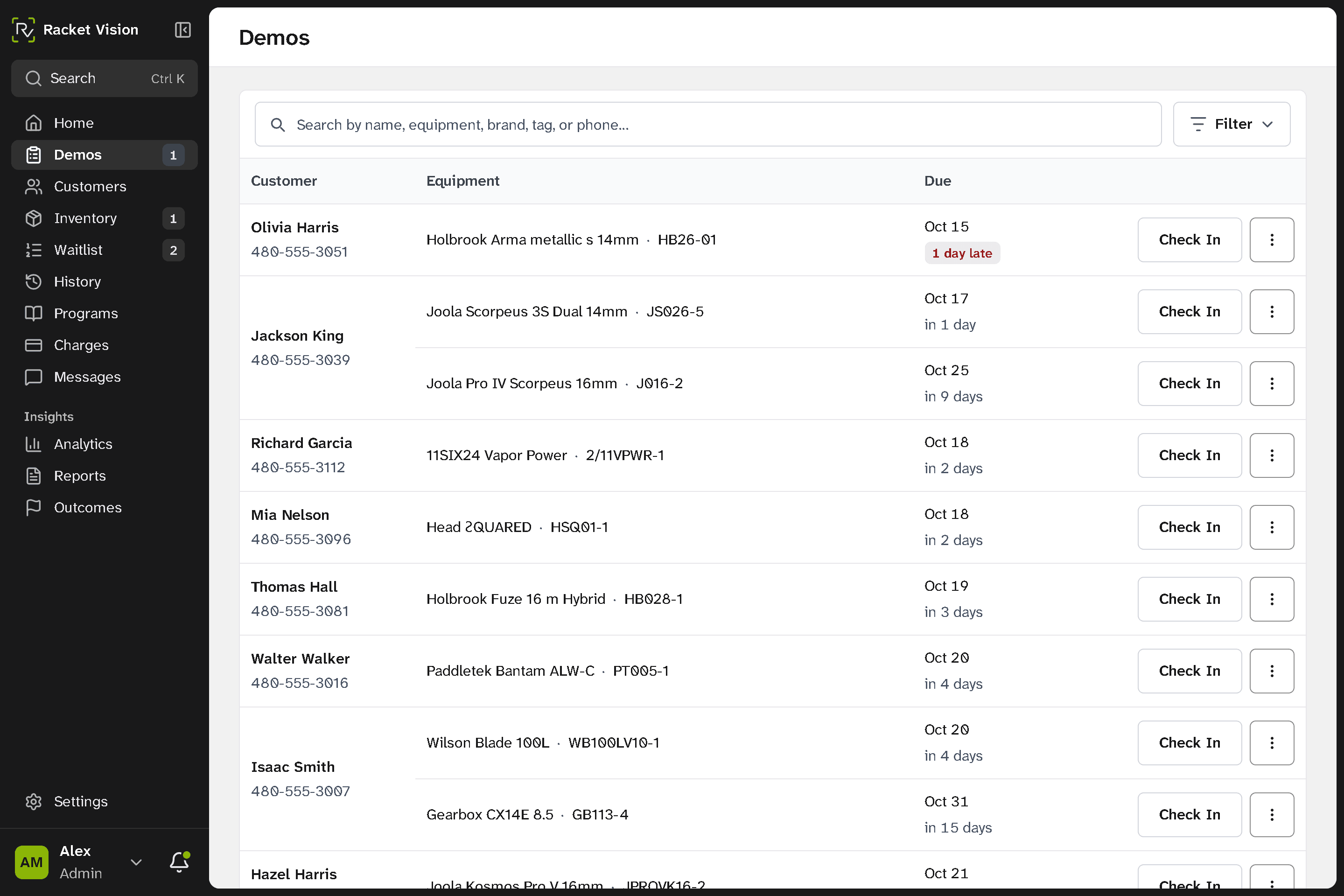Open more options for Mia Nelson row
Image resolution: width=1344 pixels, height=896 pixels.
[x=1271, y=527]
